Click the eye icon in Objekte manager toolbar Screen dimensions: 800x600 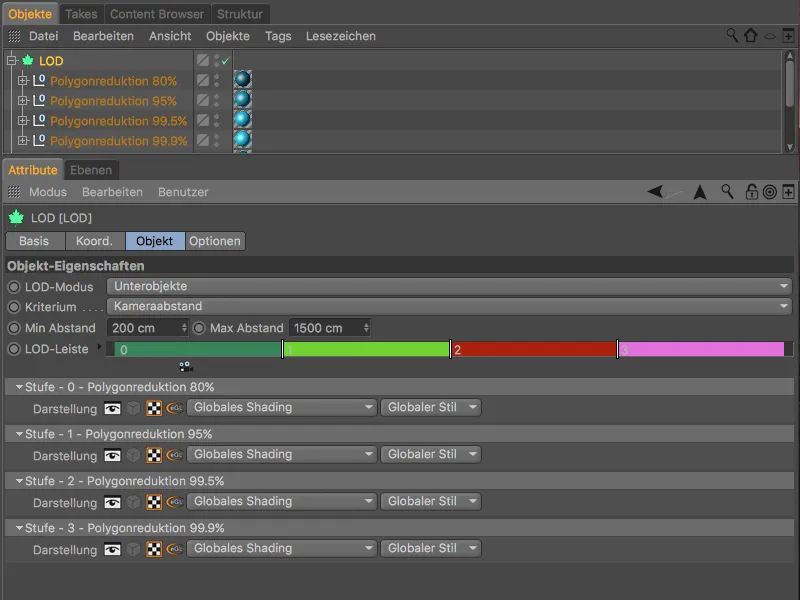pos(769,36)
